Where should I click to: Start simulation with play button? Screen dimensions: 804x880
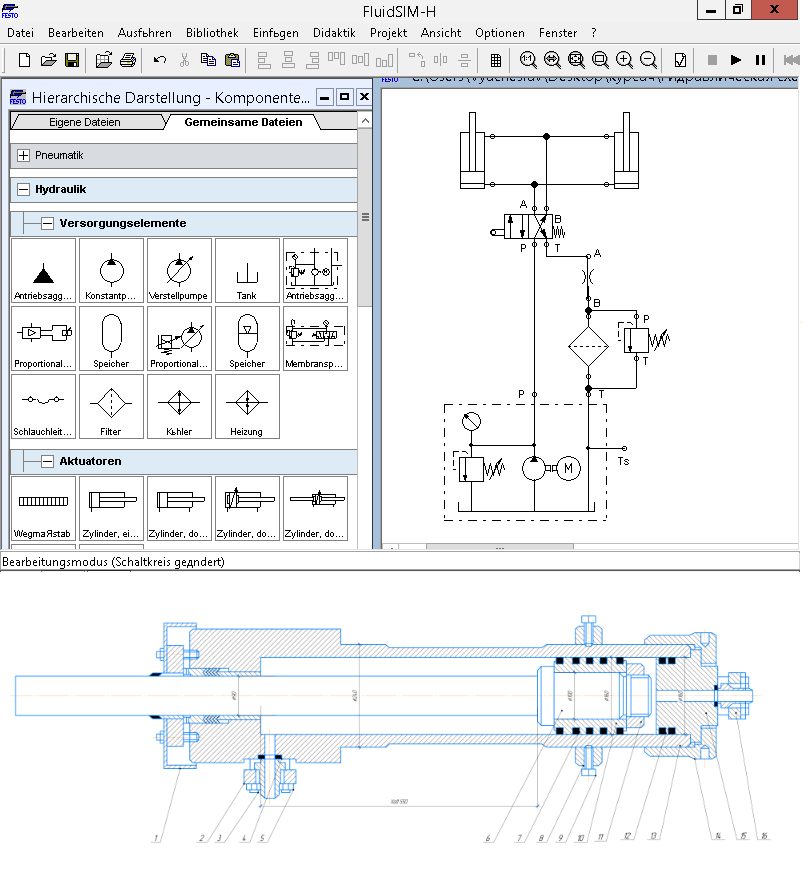click(x=736, y=59)
